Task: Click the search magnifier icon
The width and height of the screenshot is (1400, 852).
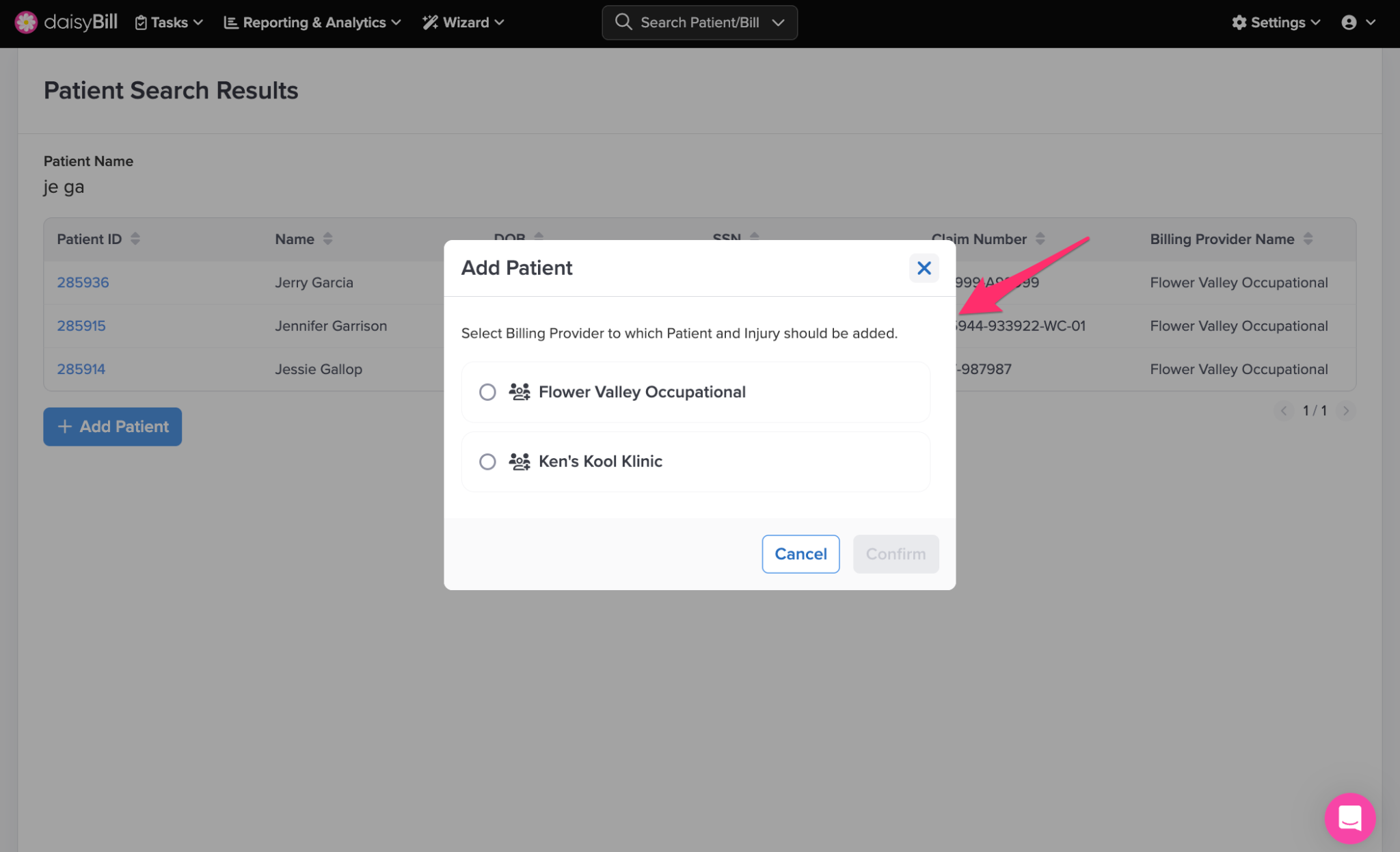Action: pos(623,22)
